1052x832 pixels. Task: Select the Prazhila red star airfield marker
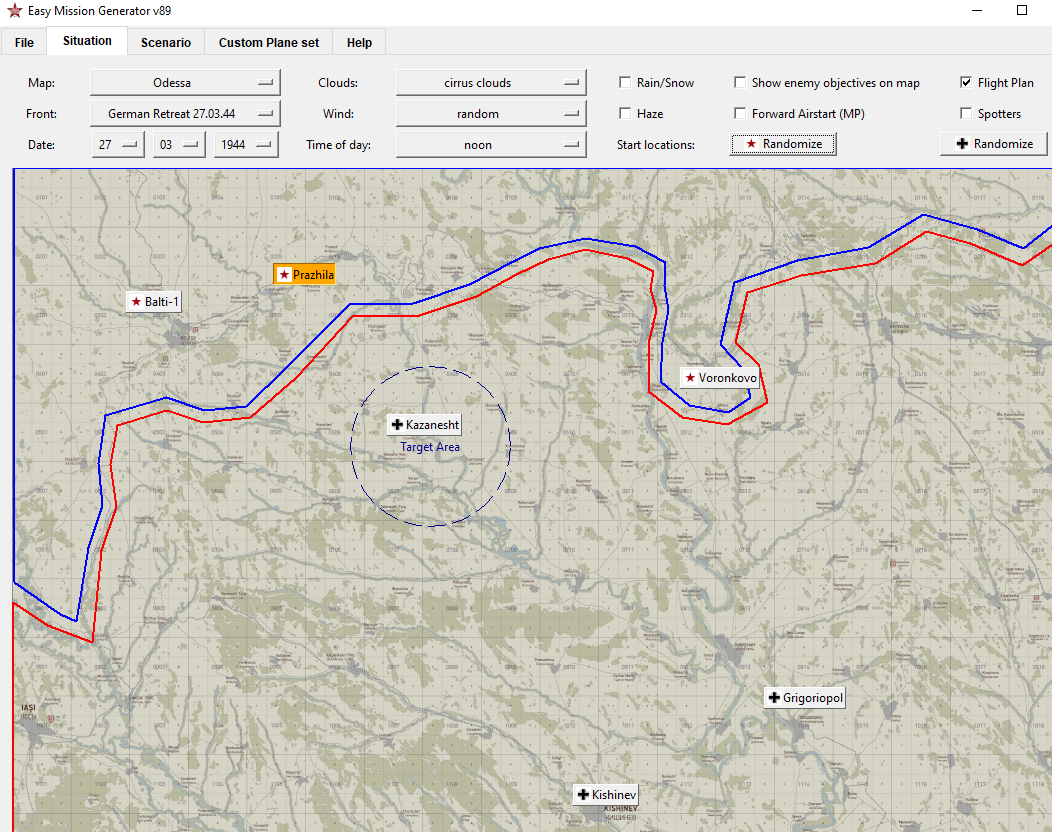305,274
